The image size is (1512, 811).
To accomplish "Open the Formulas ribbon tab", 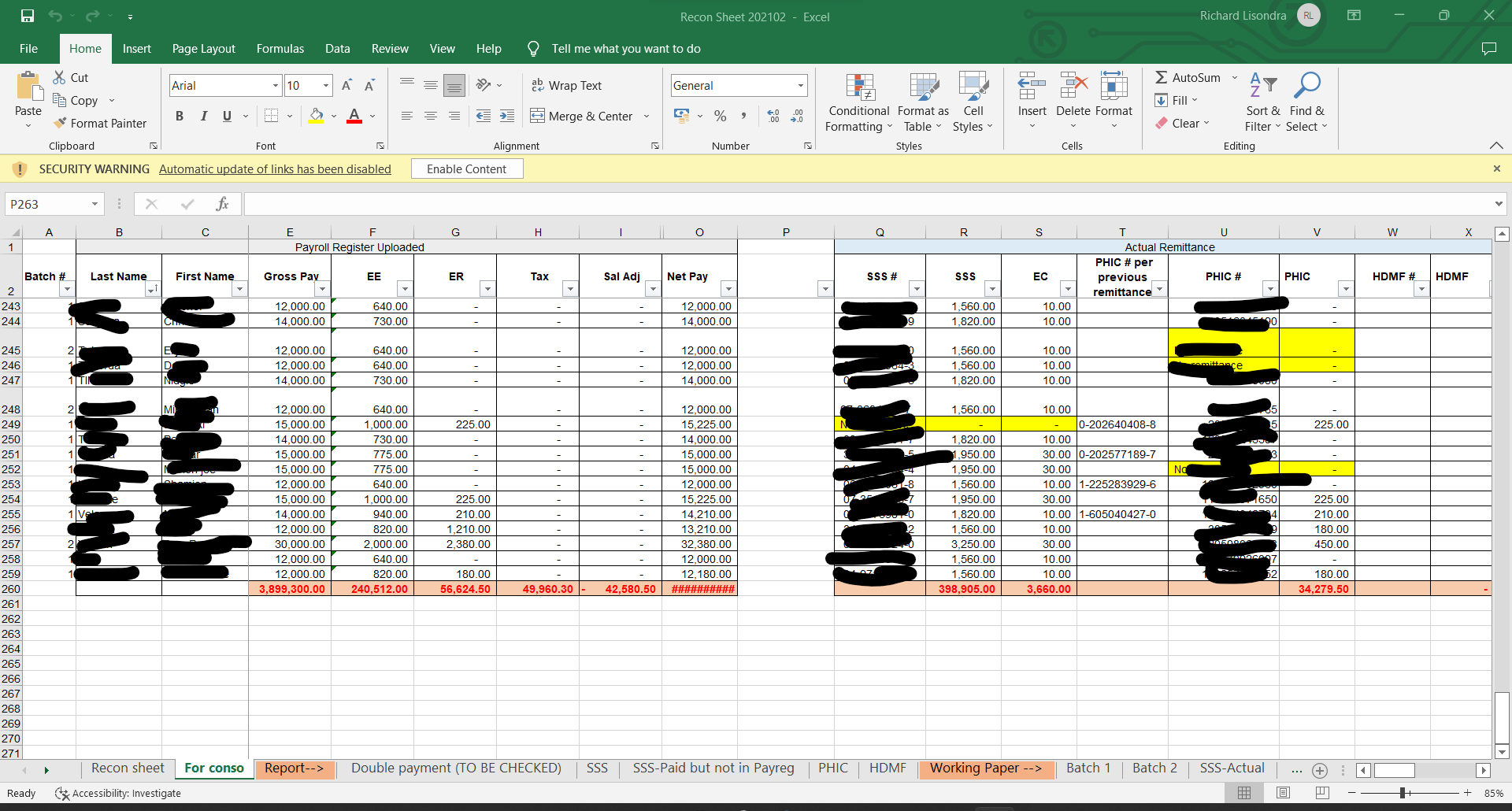I will tap(280, 48).
